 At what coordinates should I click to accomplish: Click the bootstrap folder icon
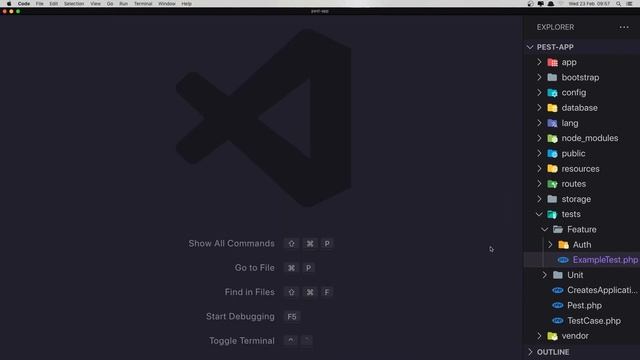coord(552,78)
